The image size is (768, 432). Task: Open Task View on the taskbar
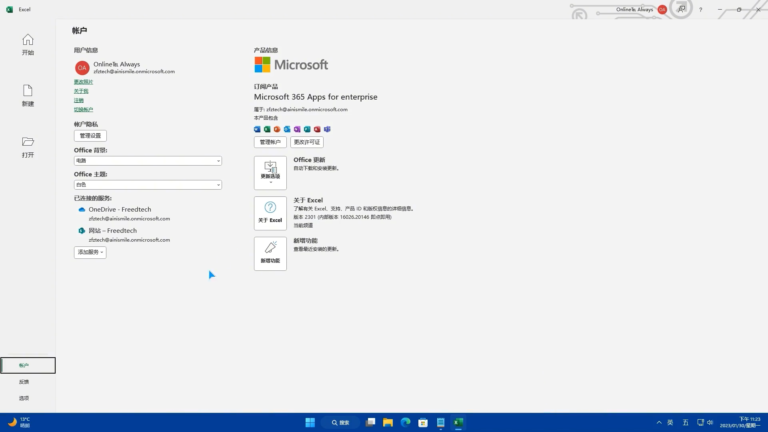coord(370,423)
